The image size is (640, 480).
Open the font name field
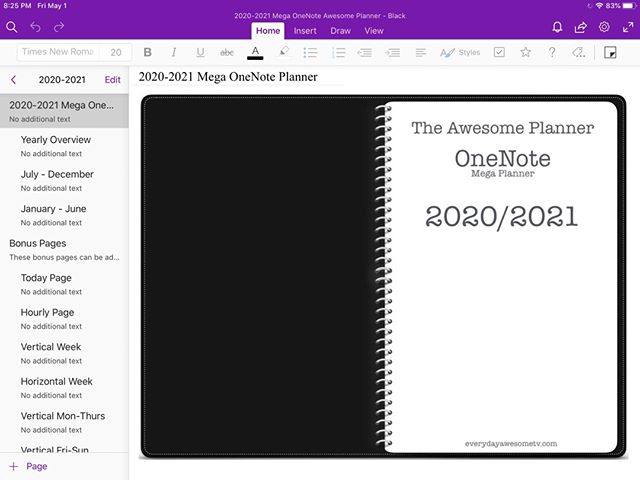pos(58,52)
